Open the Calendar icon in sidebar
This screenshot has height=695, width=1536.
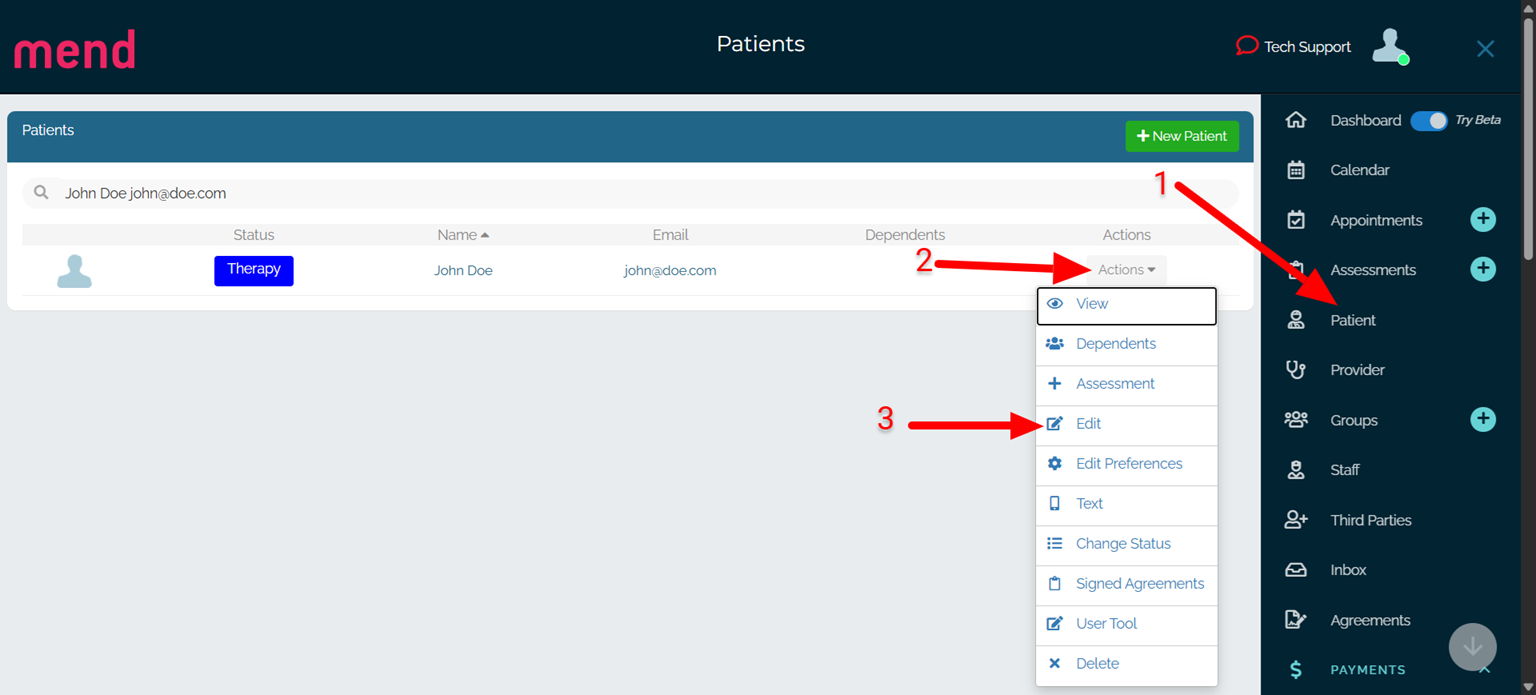tap(1296, 170)
